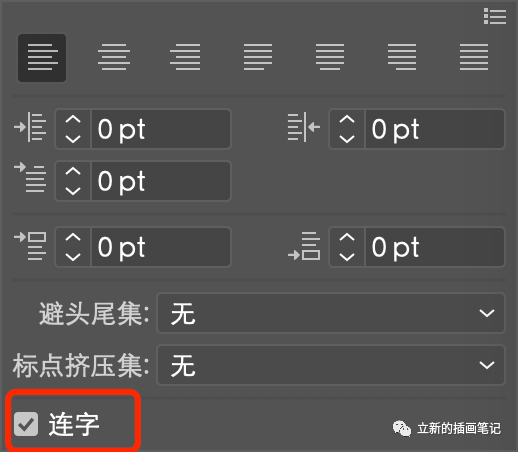The image size is (518, 452).
Task: Open the 避头尾集 dropdown
Action: coord(331,313)
